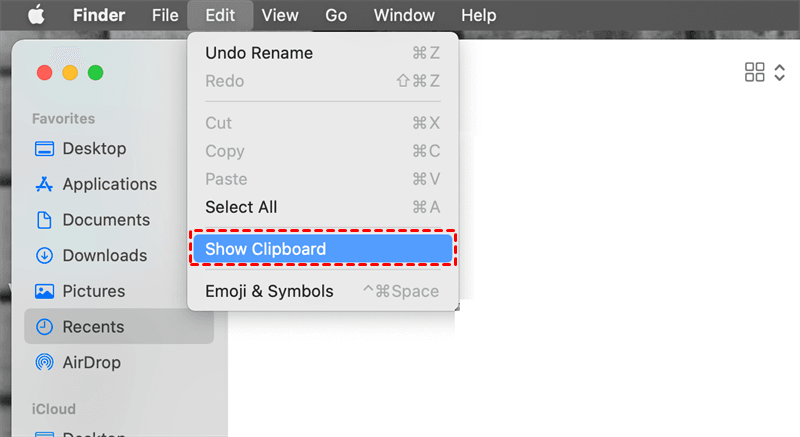
Task: Click the Applications icon in sidebar
Action: click(x=44, y=184)
